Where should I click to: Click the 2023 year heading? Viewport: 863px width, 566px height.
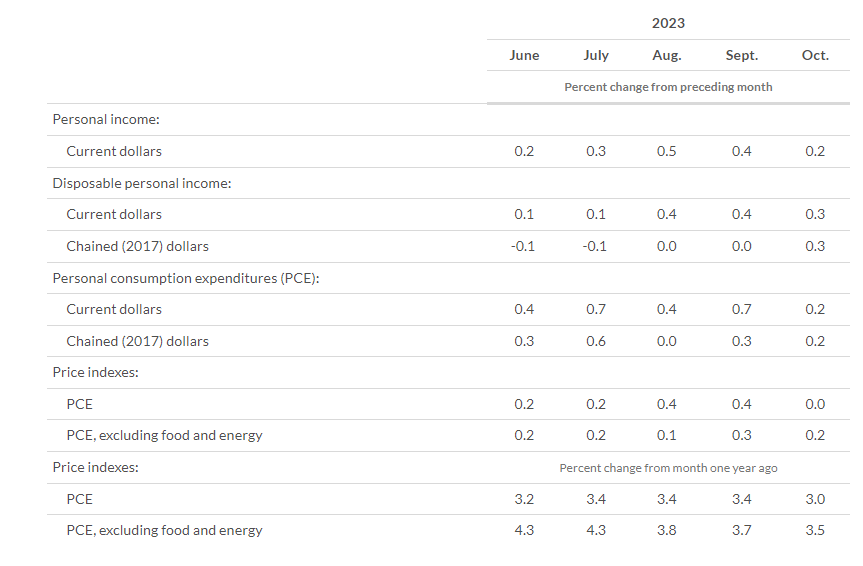[668, 23]
